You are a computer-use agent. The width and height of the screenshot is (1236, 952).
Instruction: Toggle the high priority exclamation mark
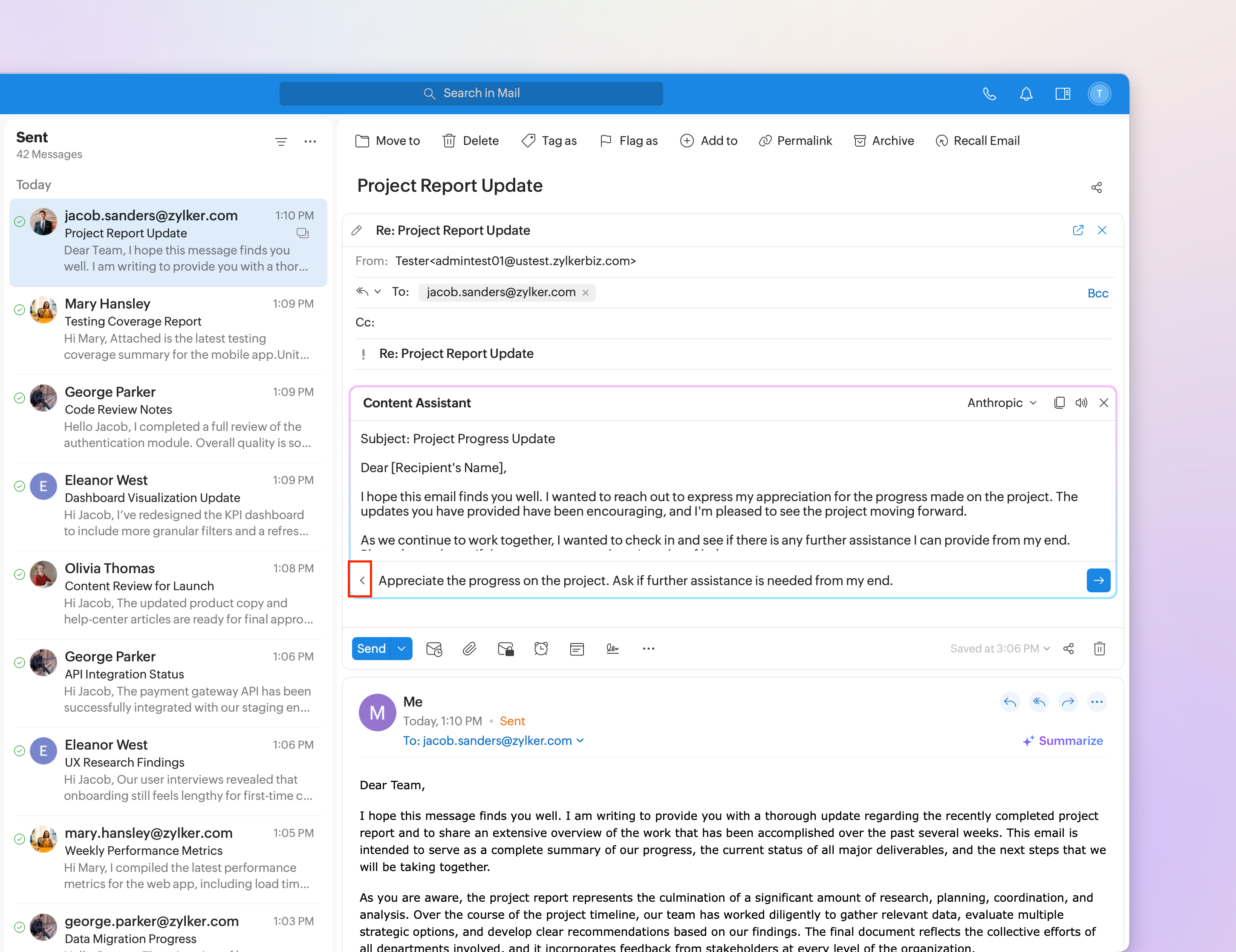click(363, 354)
